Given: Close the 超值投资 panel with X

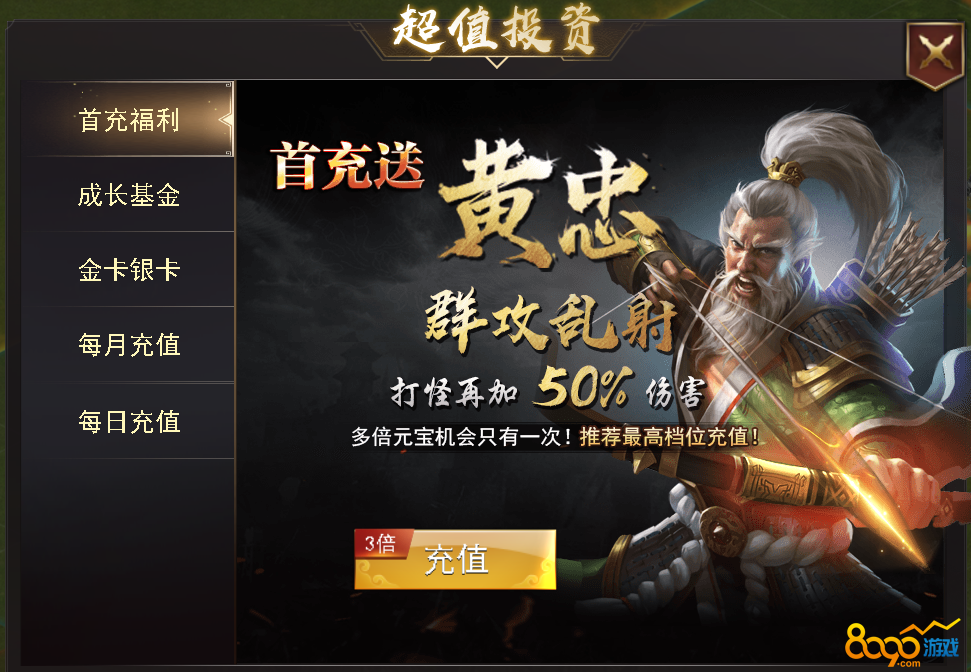Looking at the screenshot, I should pos(935,56).
